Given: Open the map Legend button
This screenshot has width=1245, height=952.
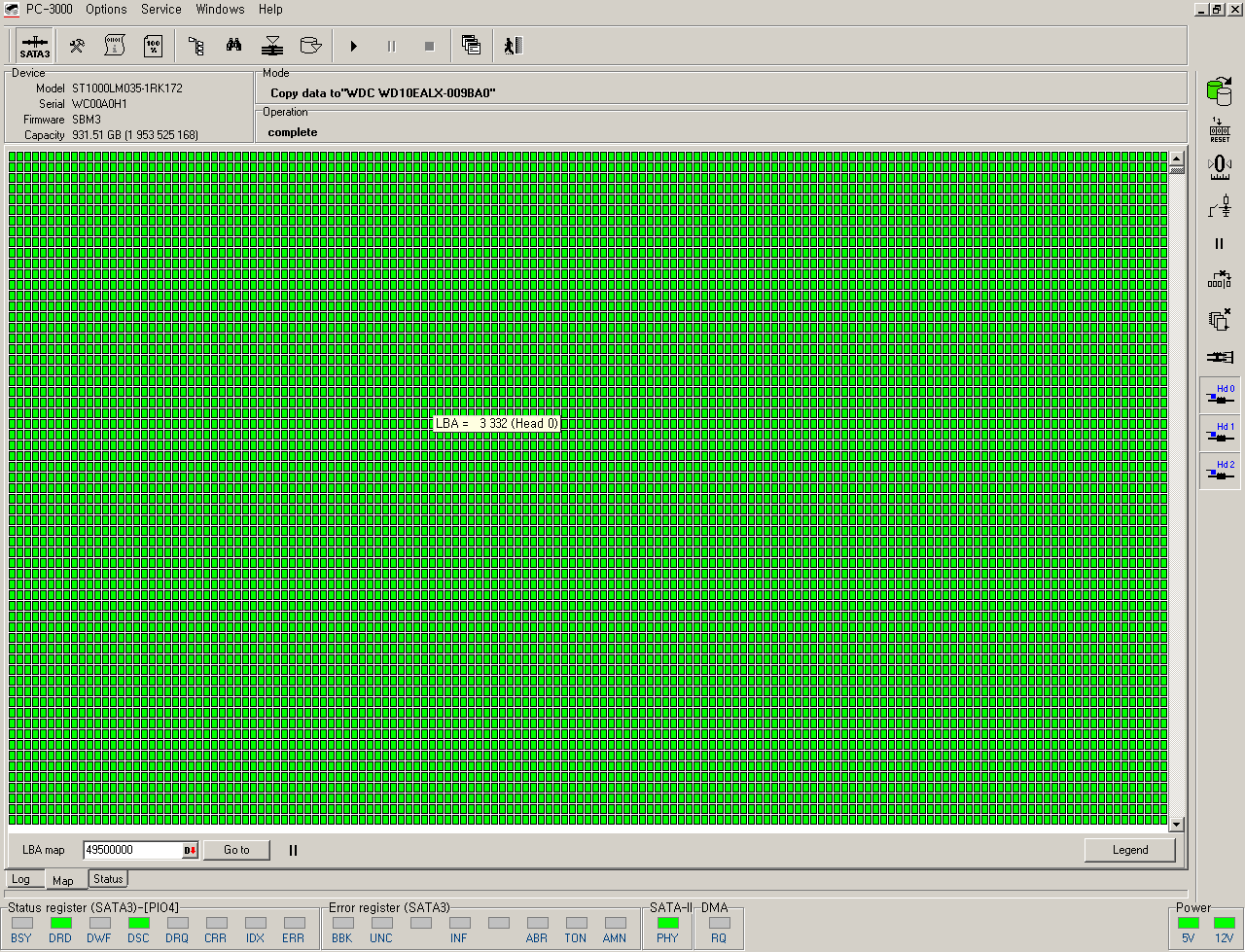Looking at the screenshot, I should tap(1129, 850).
